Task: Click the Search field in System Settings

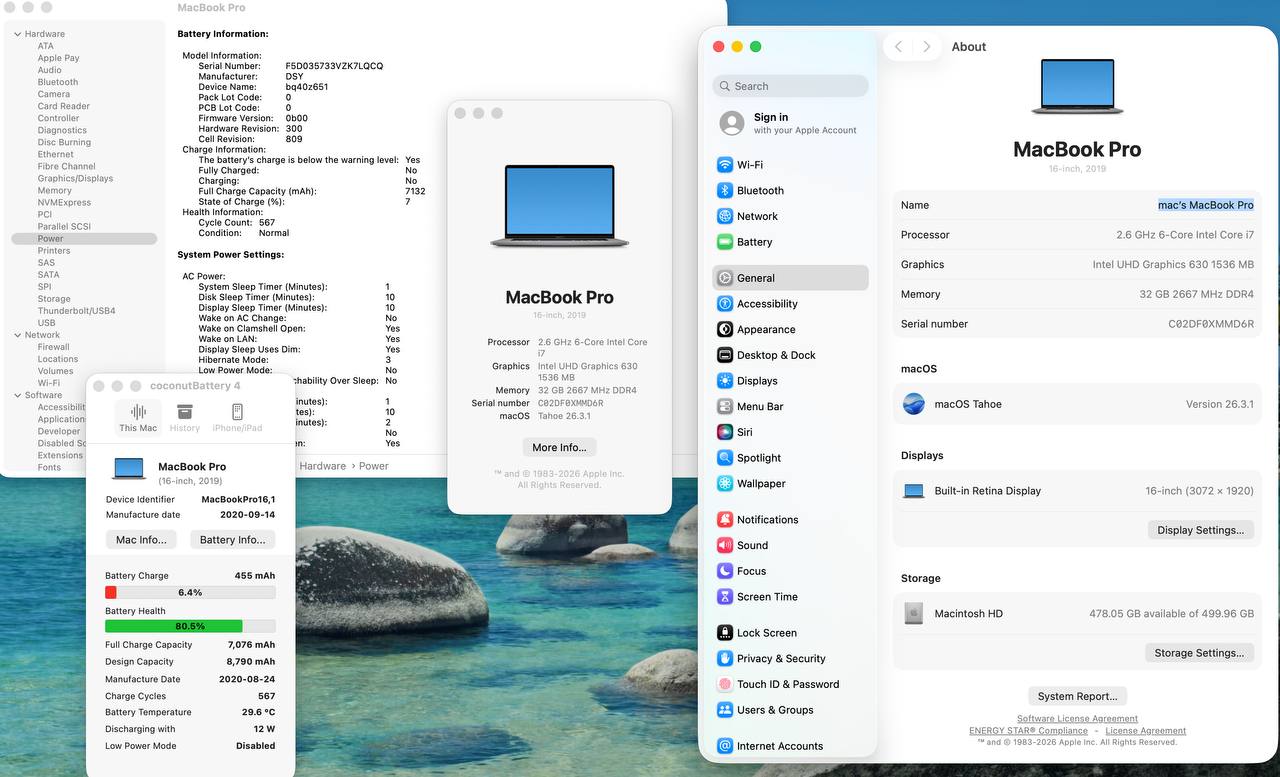Action: (790, 86)
